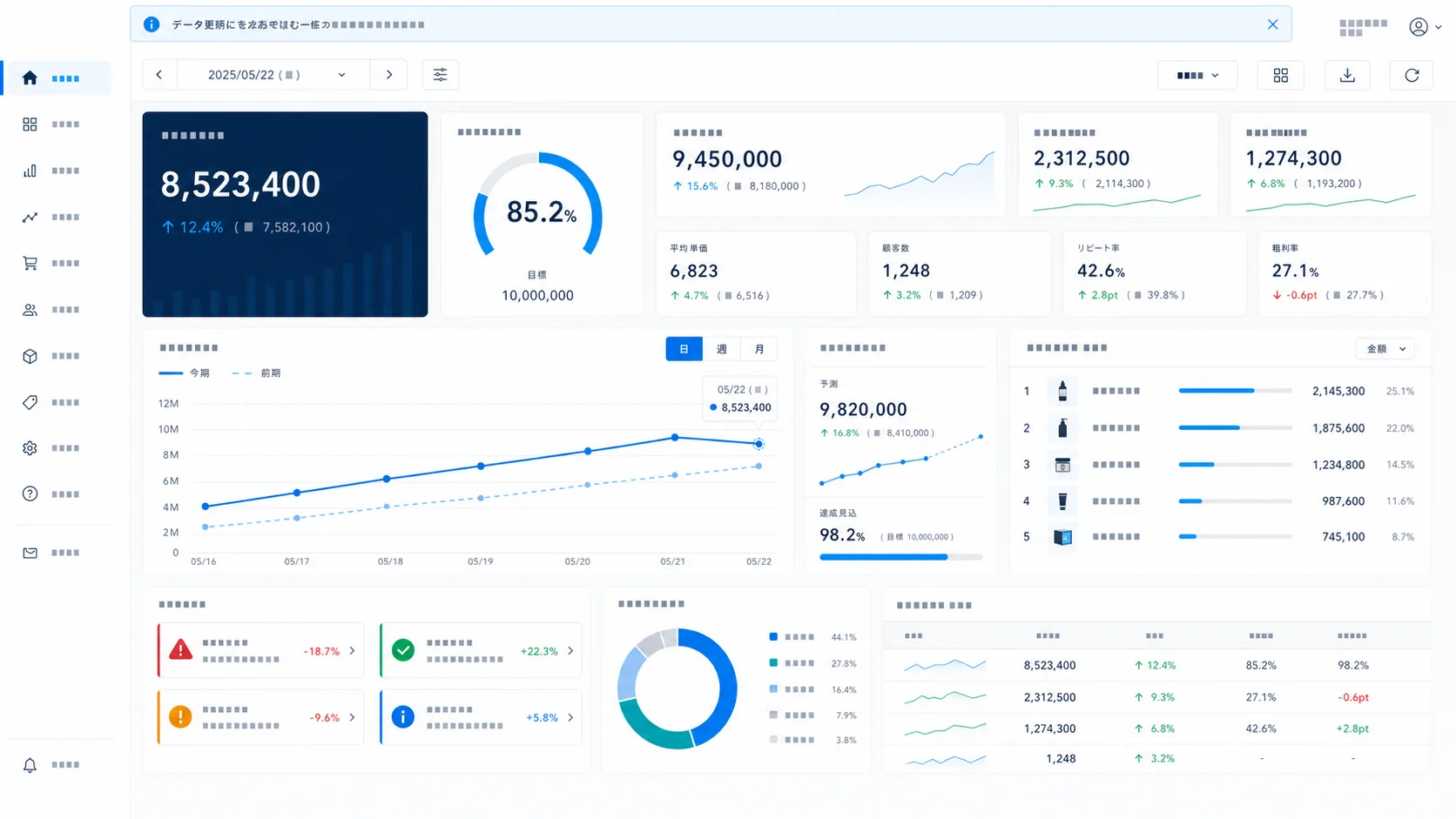Click the bar chart sidebar icon

30,171
